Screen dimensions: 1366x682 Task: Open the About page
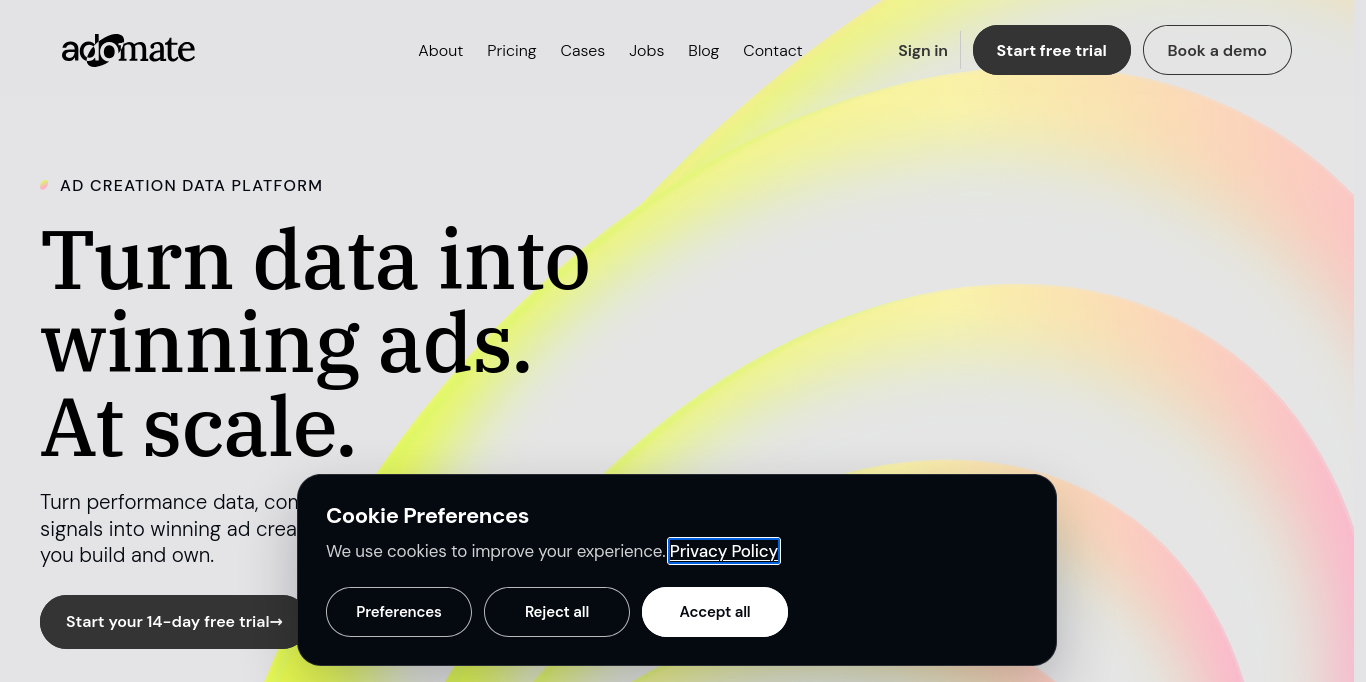pos(440,51)
